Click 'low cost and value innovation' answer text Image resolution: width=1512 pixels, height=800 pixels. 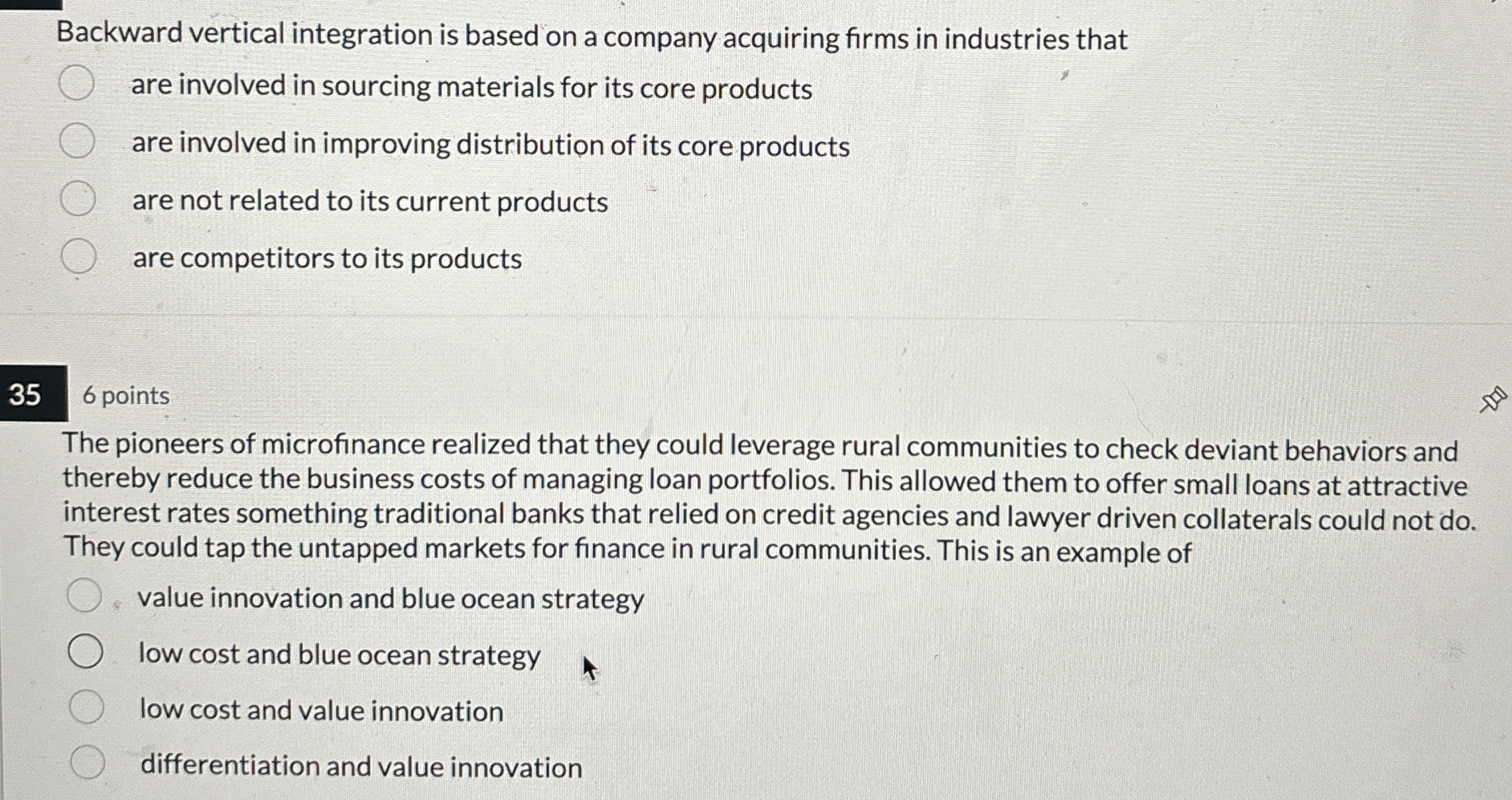coord(322,711)
